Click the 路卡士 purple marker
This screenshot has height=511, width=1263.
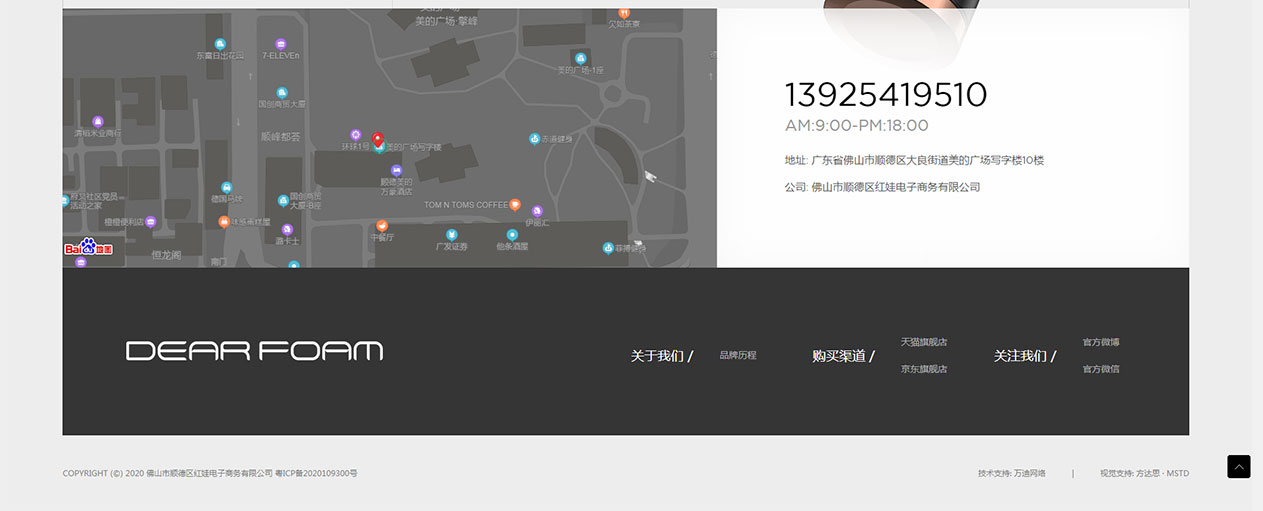coord(287,229)
